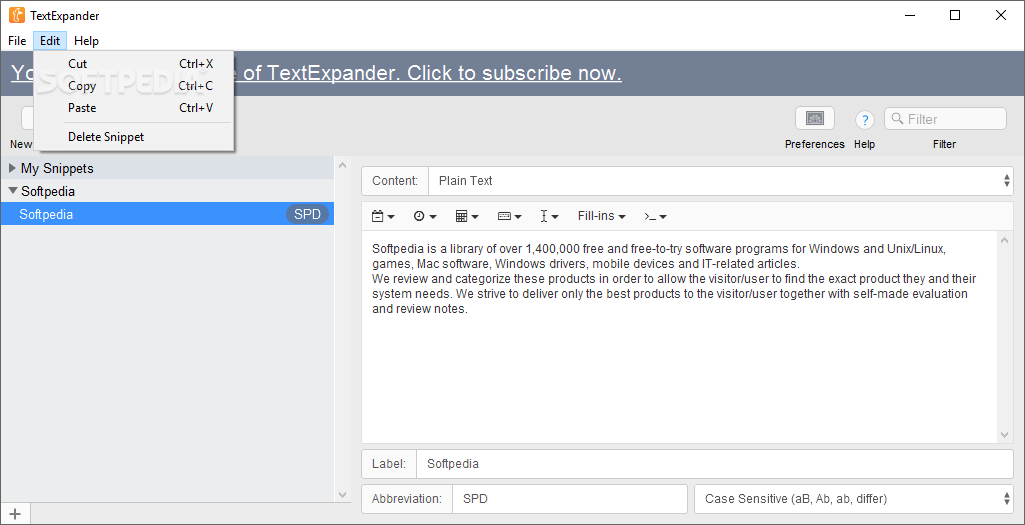This screenshot has width=1025, height=525.
Task: Click the magnifier icon in Filter box
Action: [x=898, y=118]
